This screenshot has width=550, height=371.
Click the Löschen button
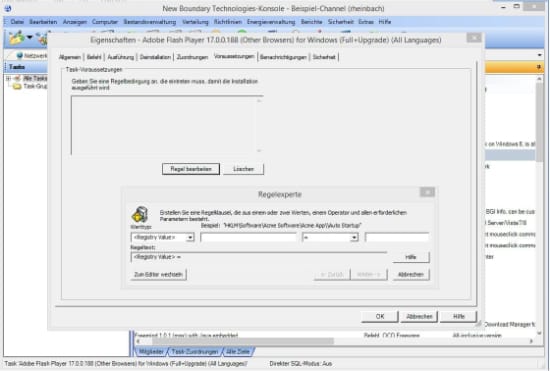[243, 169]
